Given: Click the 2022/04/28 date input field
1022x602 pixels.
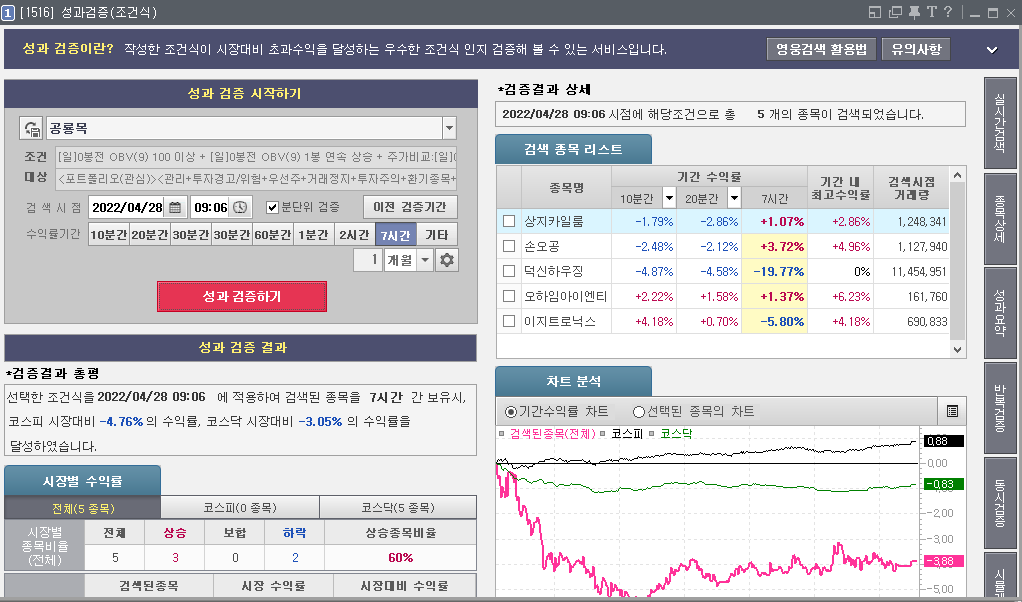Looking at the screenshot, I should [128, 207].
